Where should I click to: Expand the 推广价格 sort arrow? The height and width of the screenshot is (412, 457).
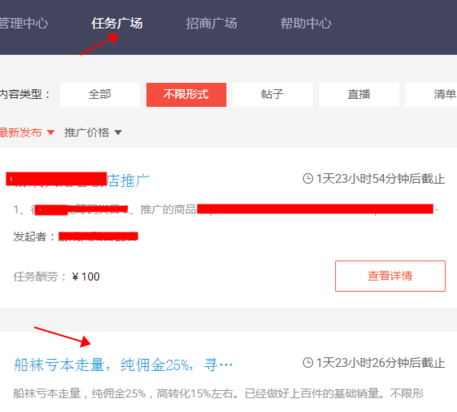[x=118, y=133]
